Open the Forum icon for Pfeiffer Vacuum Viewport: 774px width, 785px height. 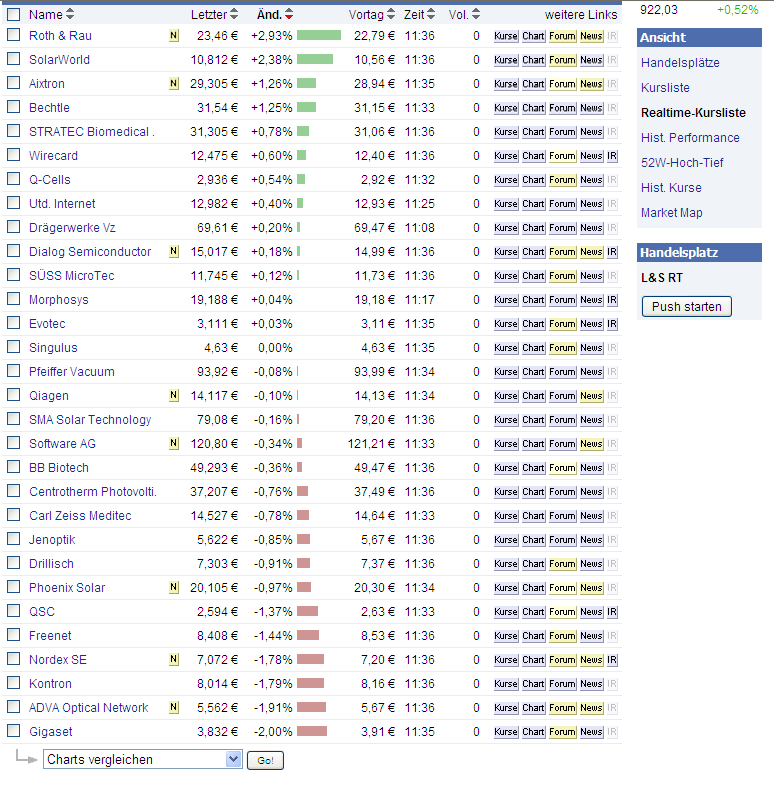[x=562, y=372]
